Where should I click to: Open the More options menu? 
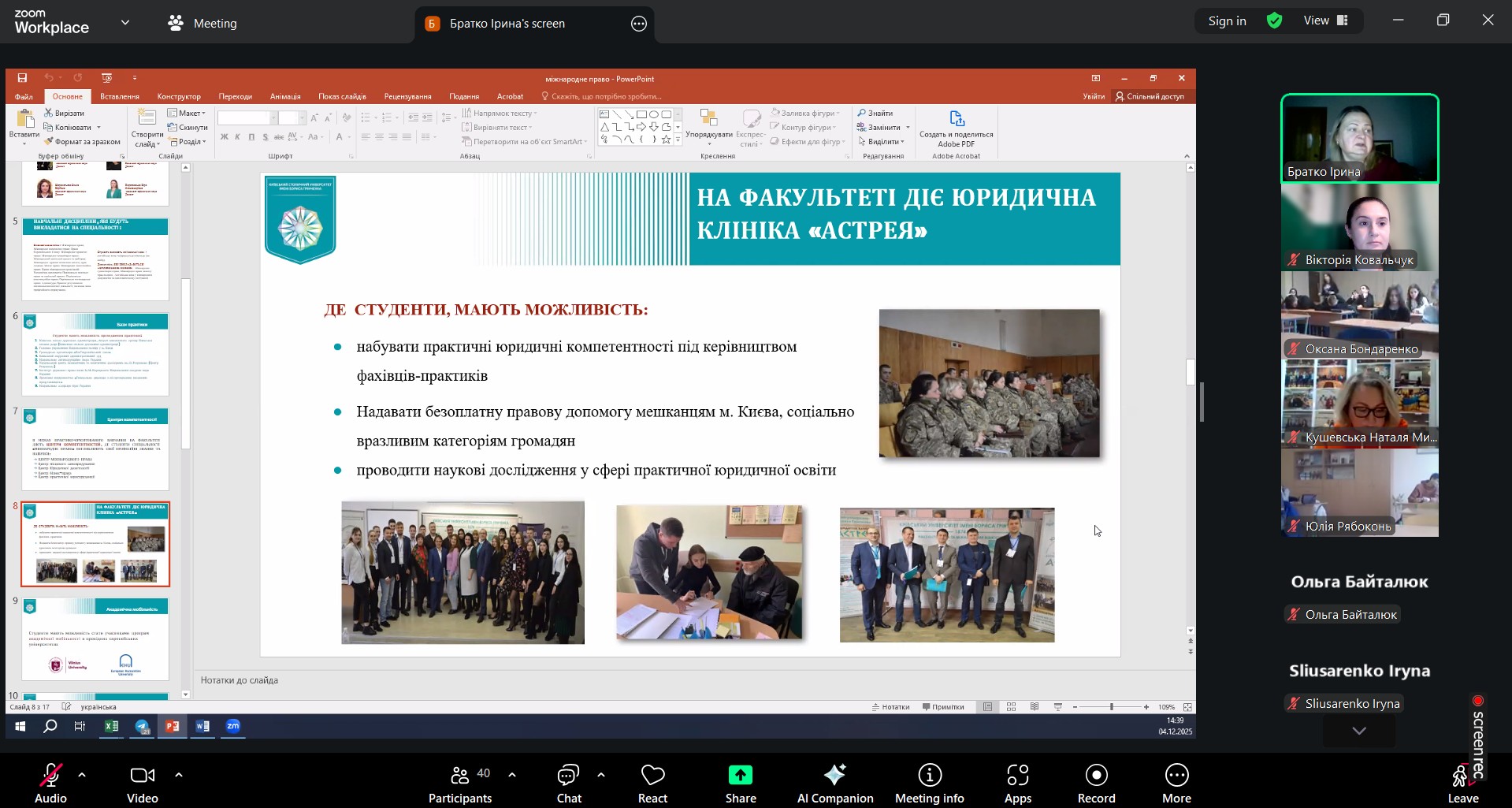click(1176, 784)
